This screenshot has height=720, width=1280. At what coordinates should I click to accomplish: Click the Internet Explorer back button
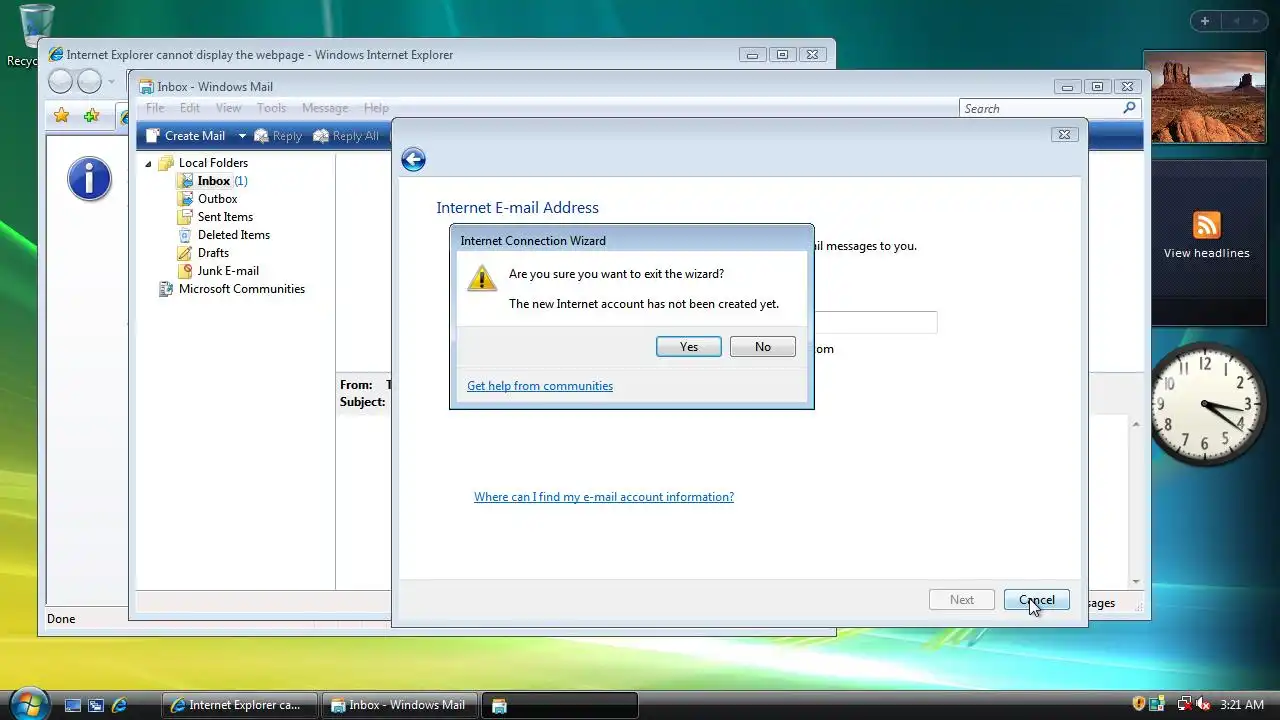[x=60, y=81]
